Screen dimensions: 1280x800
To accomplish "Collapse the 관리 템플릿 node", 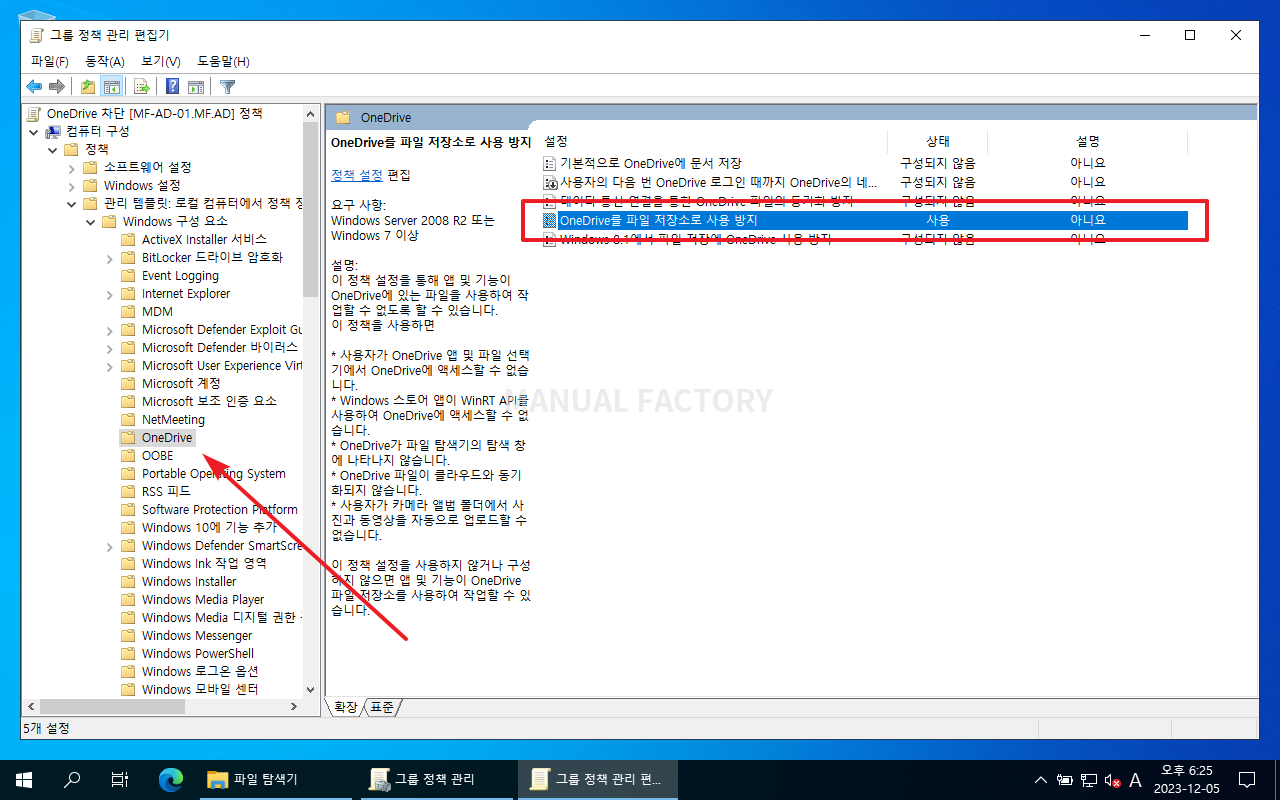I will [71, 203].
